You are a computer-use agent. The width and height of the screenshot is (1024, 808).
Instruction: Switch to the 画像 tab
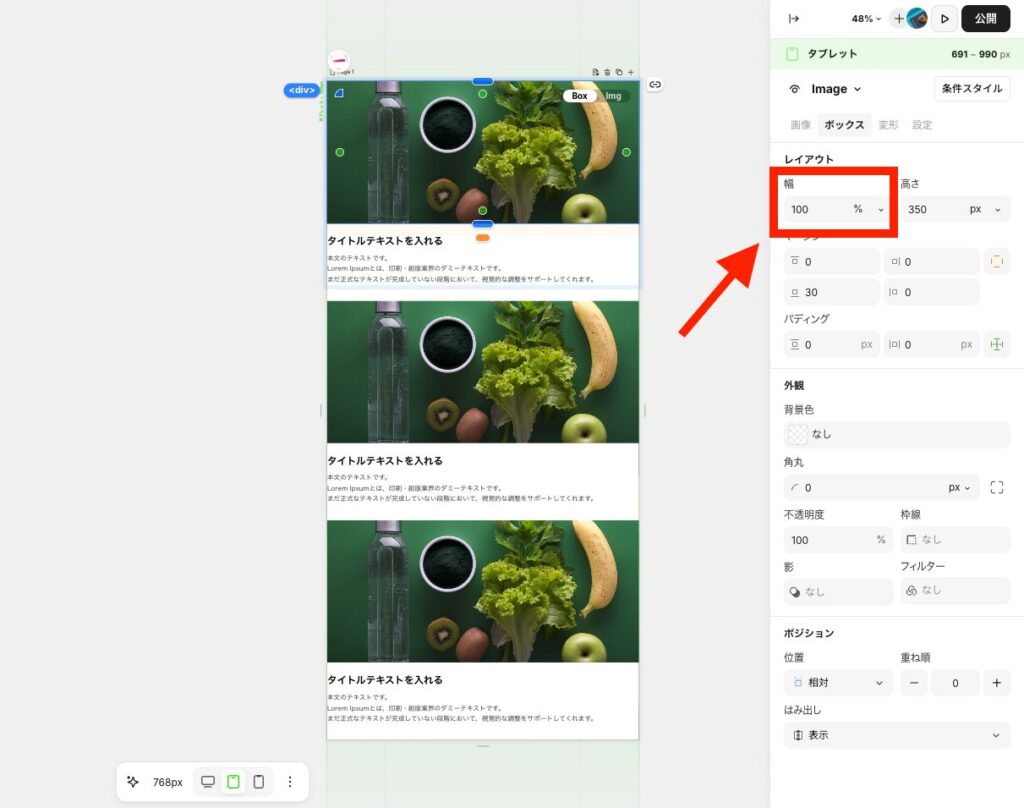(x=800, y=125)
